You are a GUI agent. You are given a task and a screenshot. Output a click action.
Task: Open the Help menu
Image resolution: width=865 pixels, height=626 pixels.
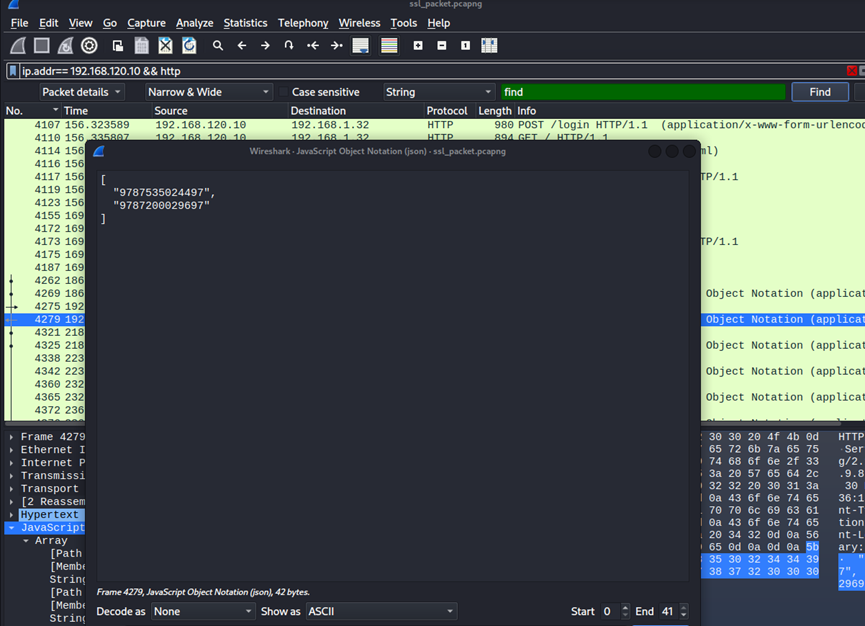(439, 23)
